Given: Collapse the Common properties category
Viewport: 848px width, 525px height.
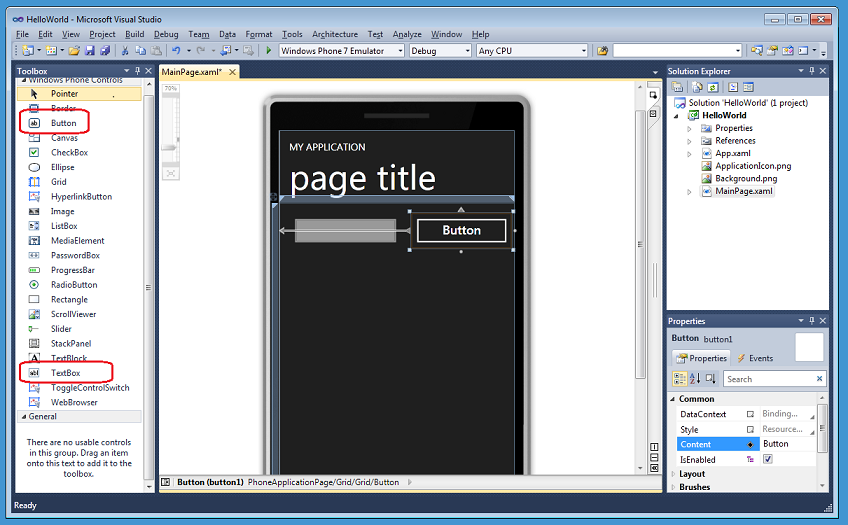Looking at the screenshot, I should click(x=673, y=399).
